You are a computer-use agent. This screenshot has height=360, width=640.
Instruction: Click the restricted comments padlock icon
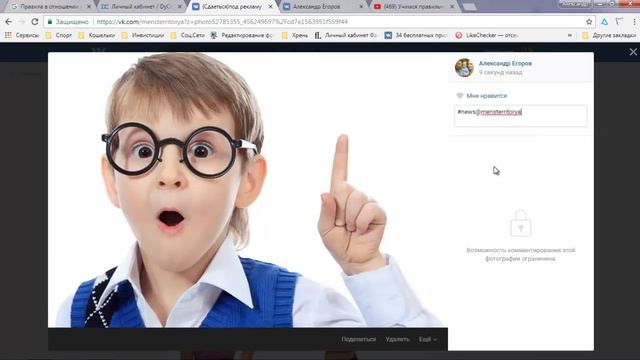coord(520,223)
